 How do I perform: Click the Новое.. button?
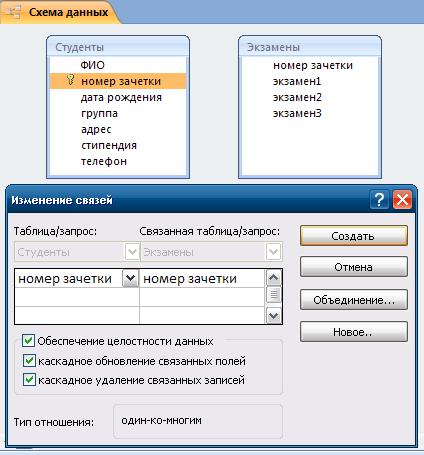354,332
